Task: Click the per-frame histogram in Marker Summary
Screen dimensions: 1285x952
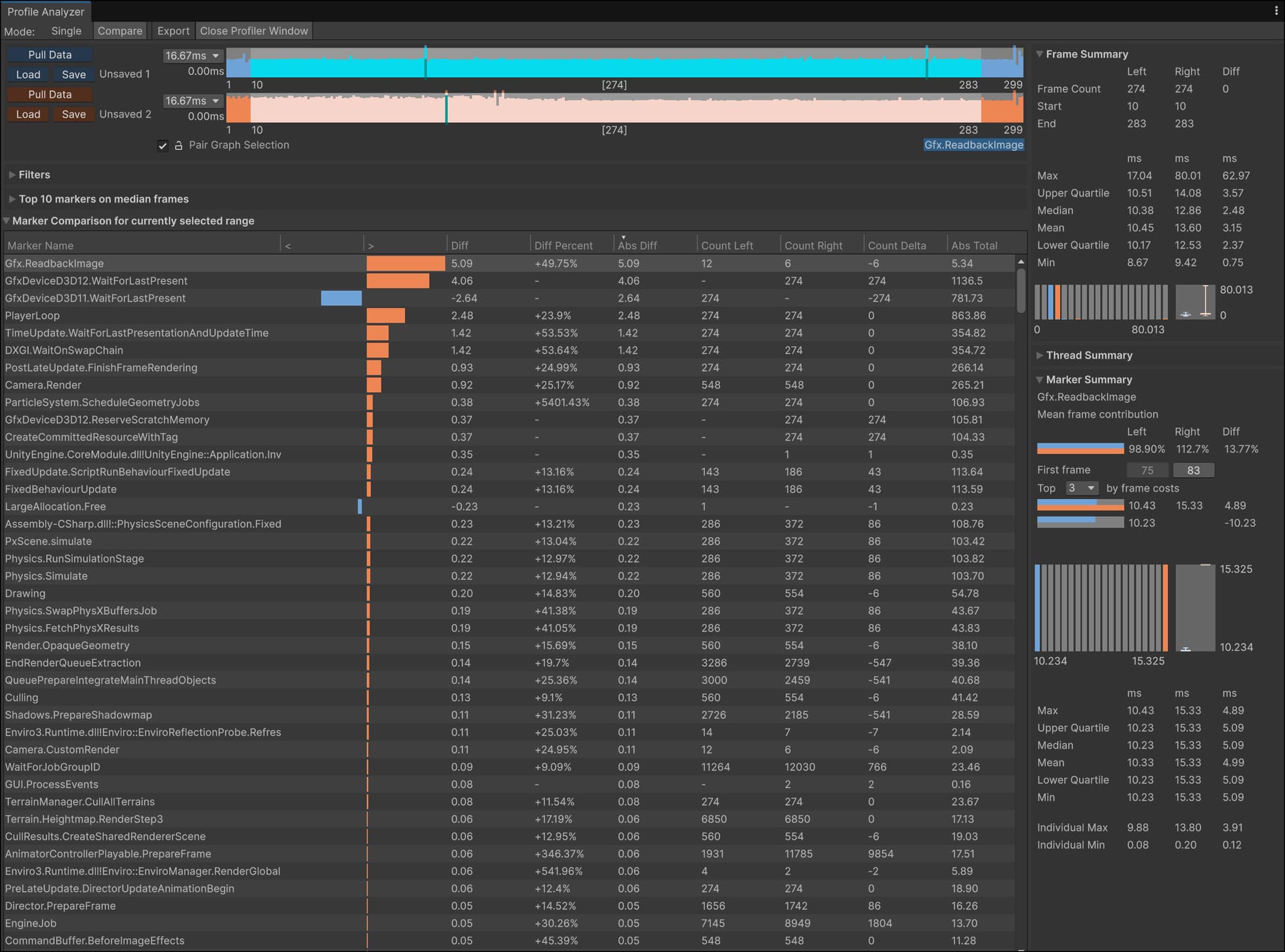Action: [1101, 609]
